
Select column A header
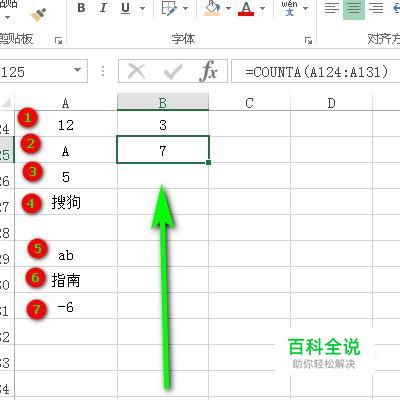pos(66,103)
